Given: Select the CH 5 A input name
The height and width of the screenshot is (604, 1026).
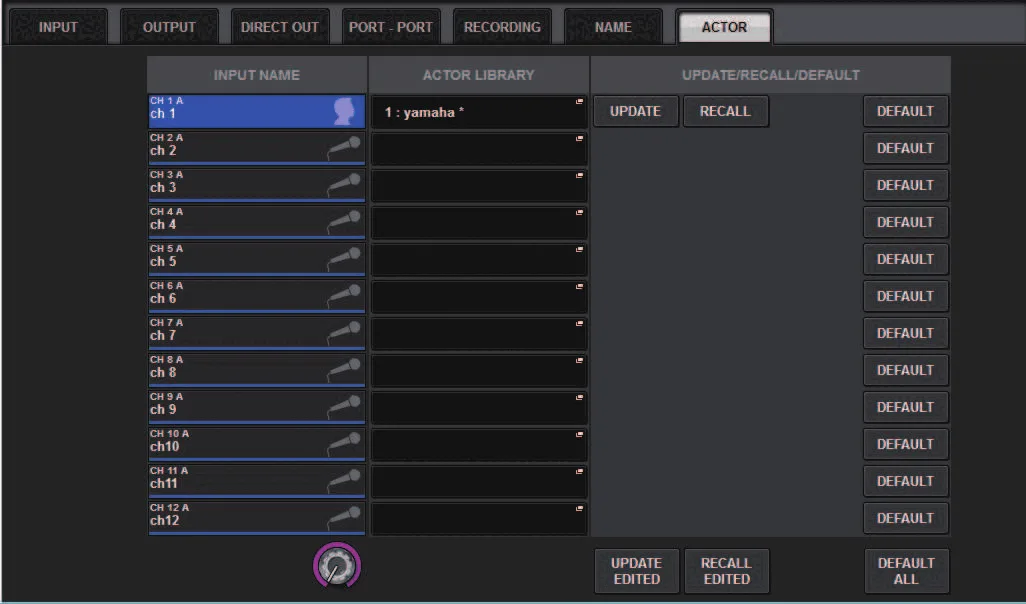Looking at the screenshot, I should 256,259.
